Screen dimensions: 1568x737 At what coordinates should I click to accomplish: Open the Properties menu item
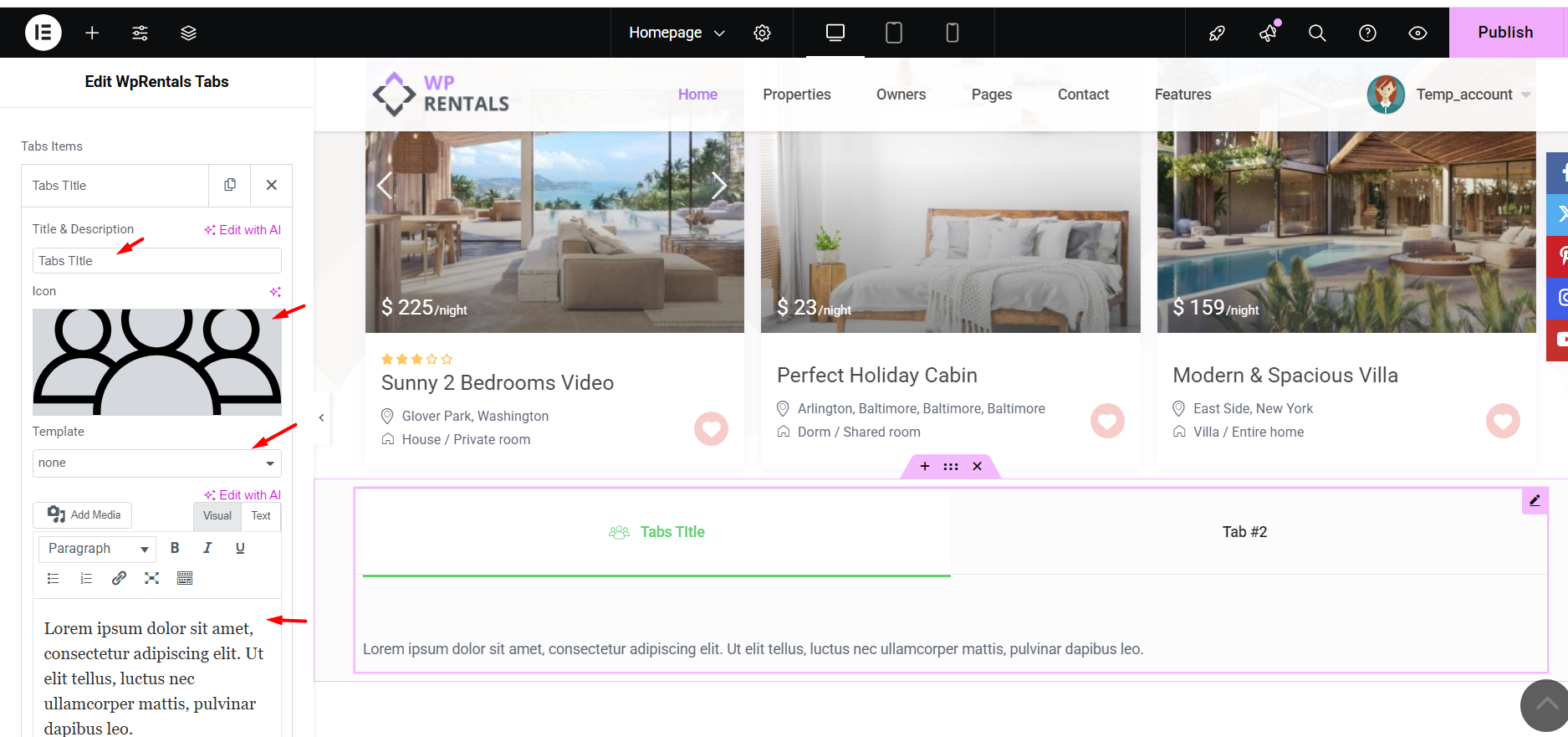click(x=797, y=95)
